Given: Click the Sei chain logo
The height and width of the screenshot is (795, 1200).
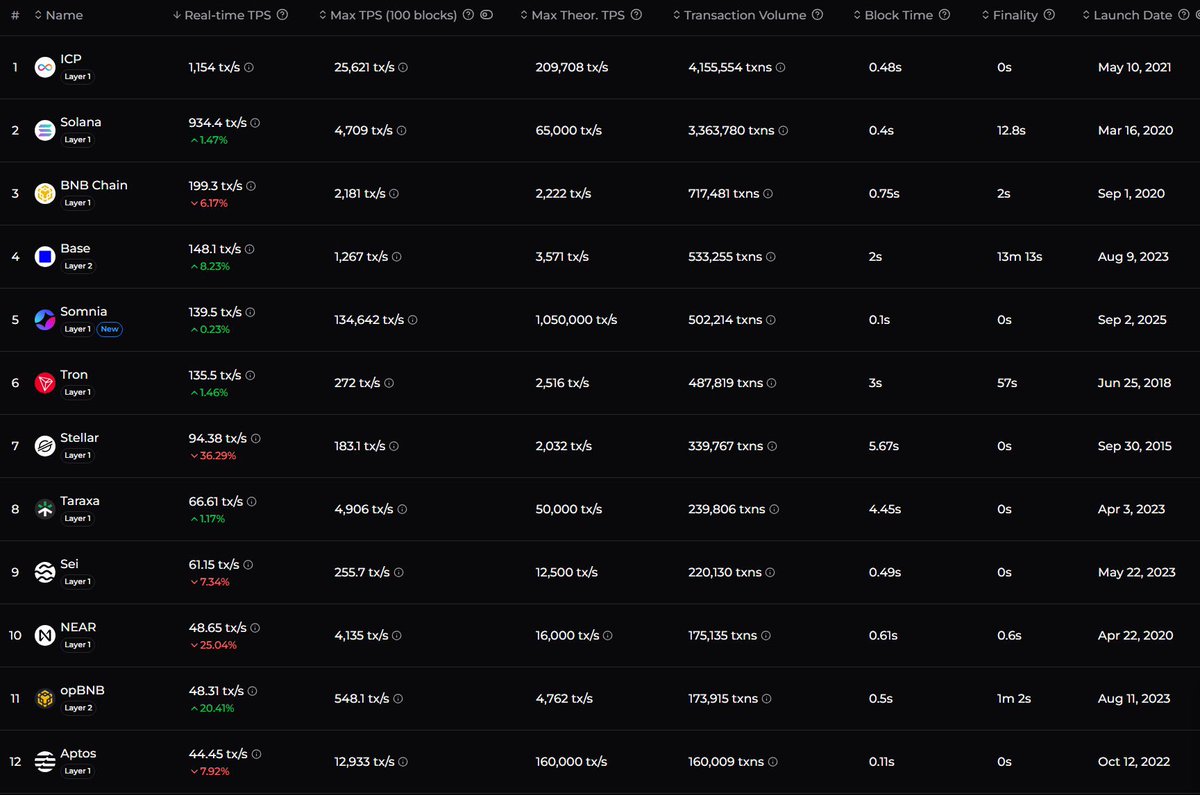Looking at the screenshot, I should (44, 571).
